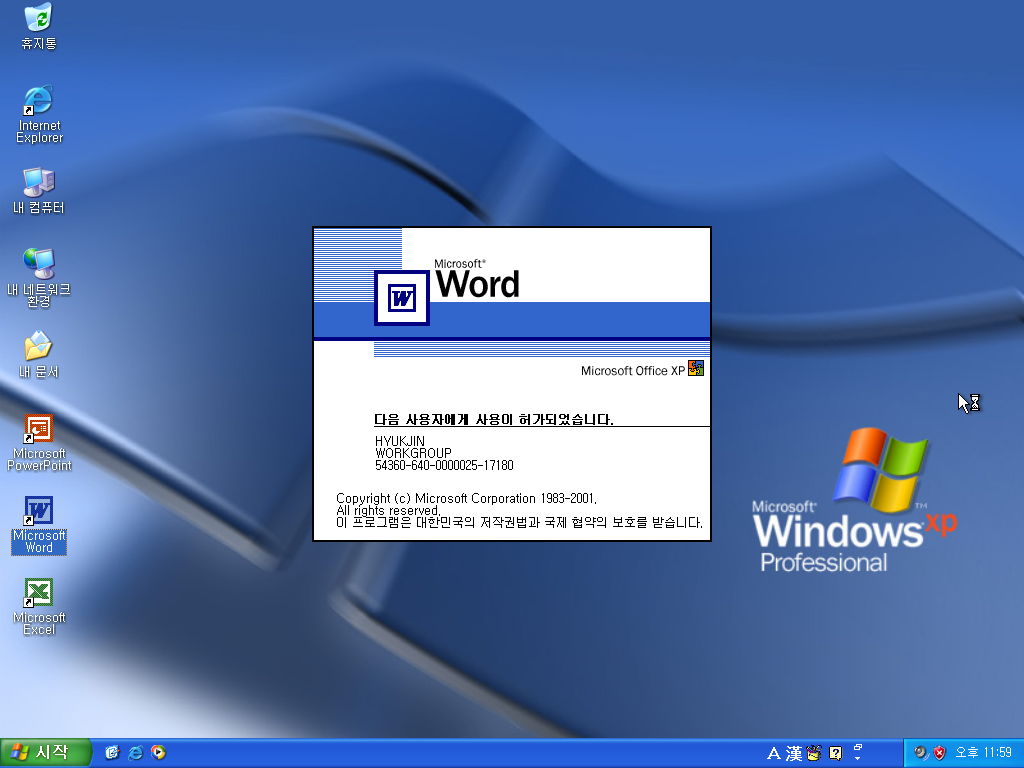Click the Microsoft Office XP puzzle logo
The image size is (1024, 768).
coord(696,368)
